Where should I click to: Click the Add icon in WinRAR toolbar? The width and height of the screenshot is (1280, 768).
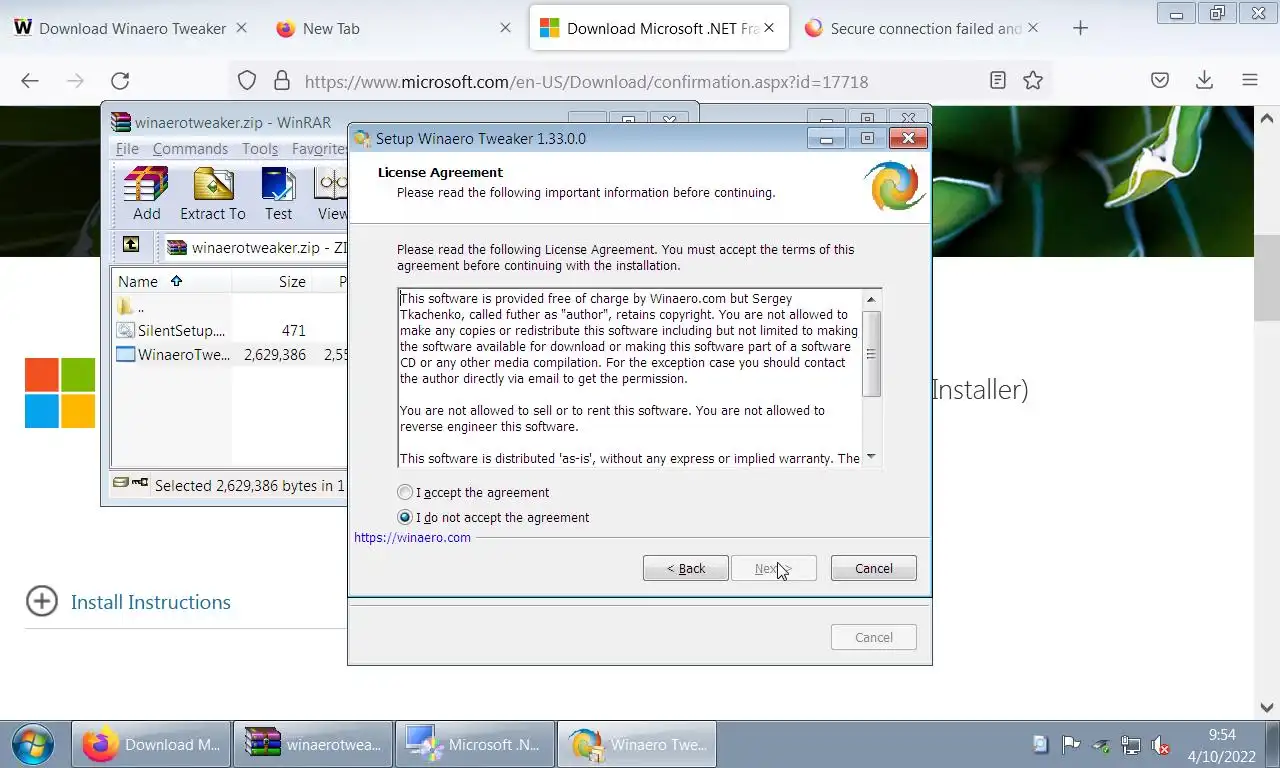click(146, 194)
